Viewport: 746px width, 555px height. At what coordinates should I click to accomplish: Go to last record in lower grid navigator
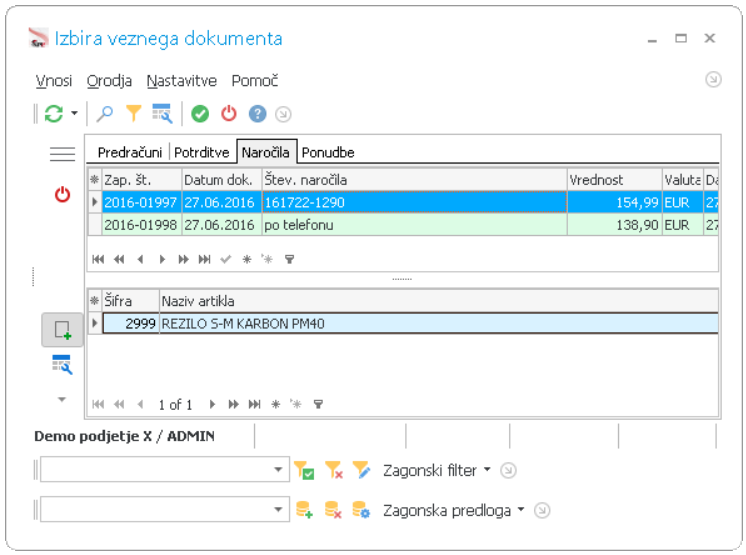tap(255, 404)
